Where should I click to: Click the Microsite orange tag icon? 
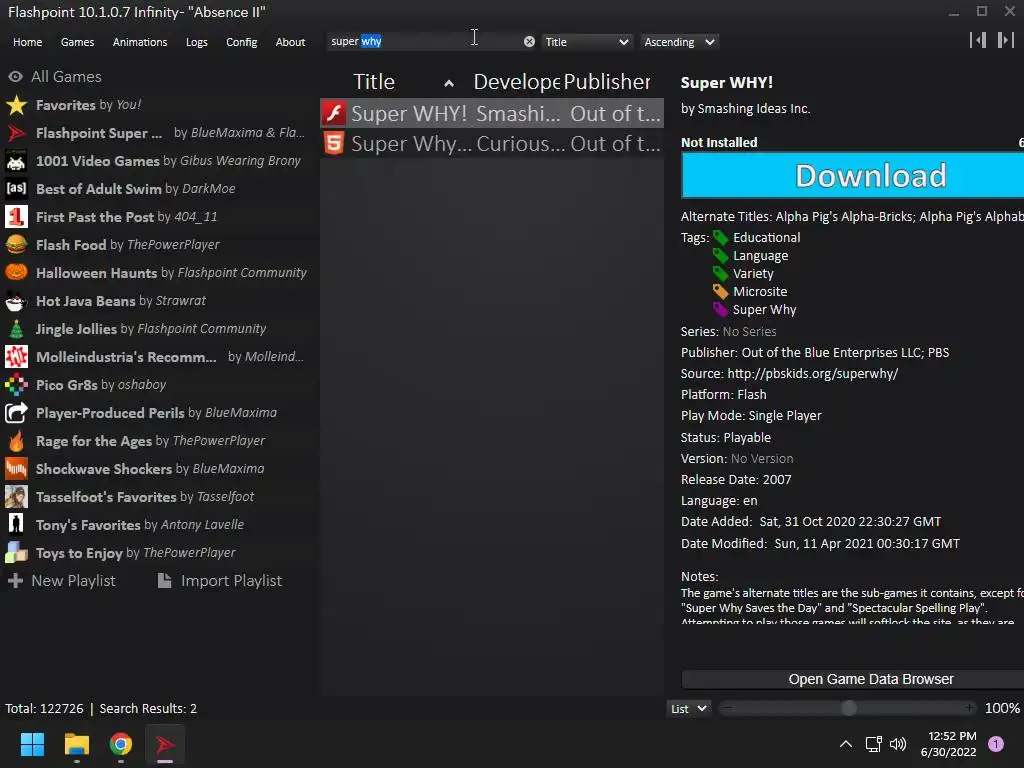[x=720, y=292]
